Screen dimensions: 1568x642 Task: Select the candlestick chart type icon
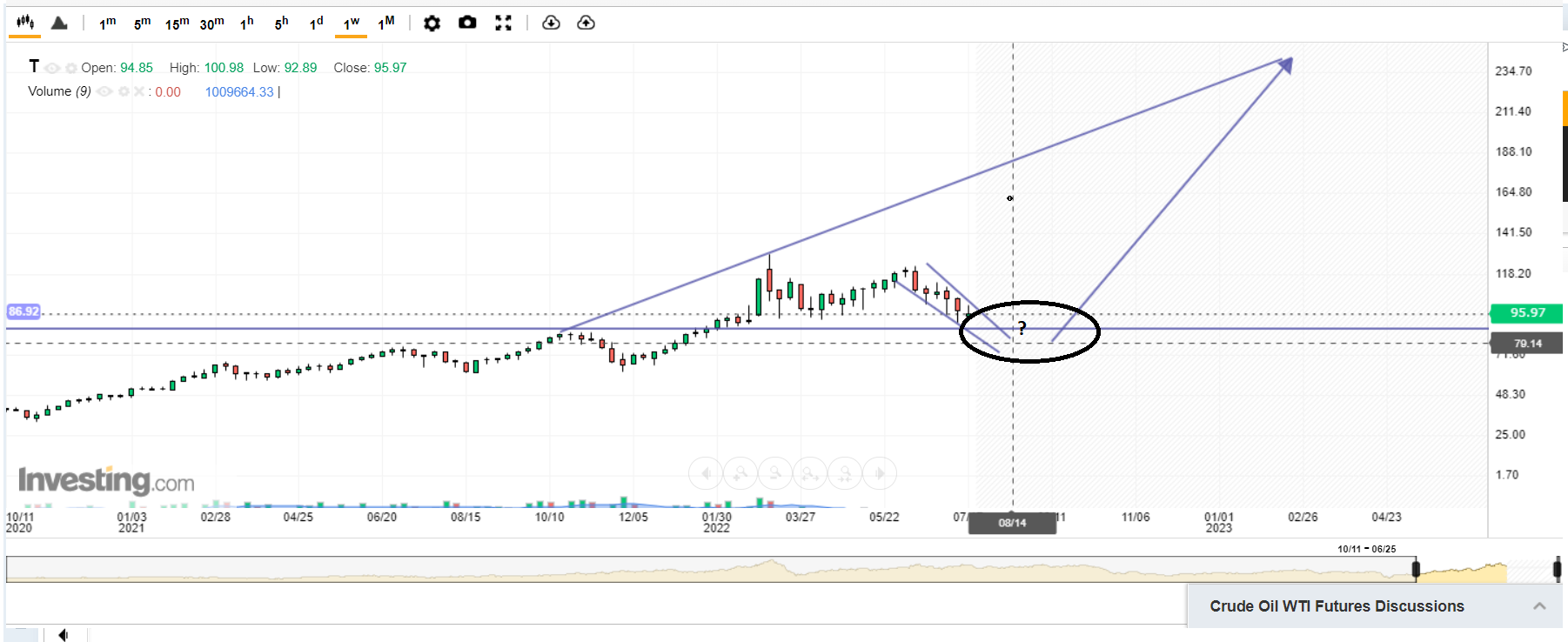[25, 23]
